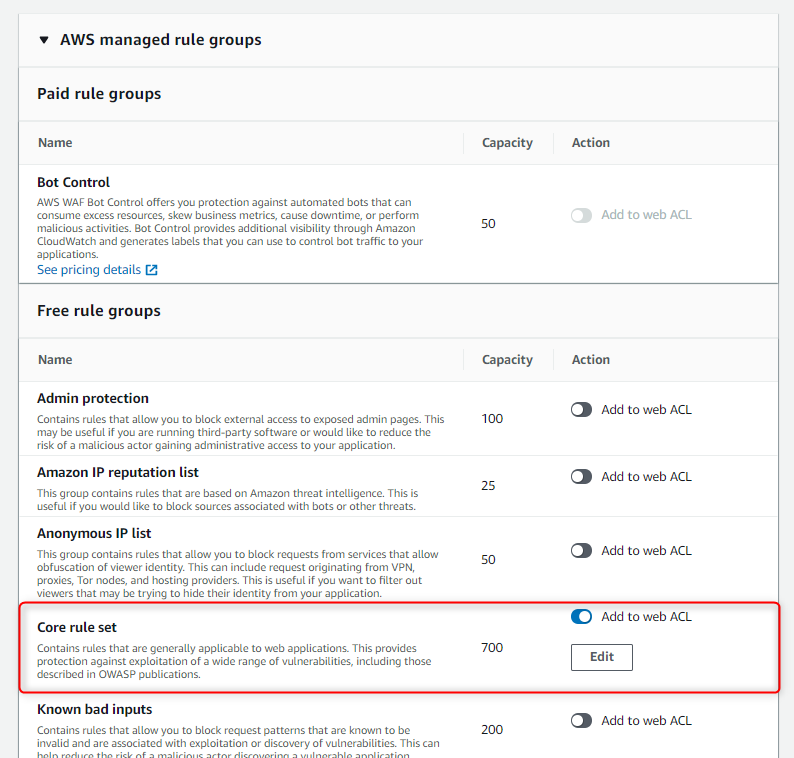Screen dimensions: 794x758
Task: Toggle the Bot Control web ACL switch
Action: pyautogui.click(x=581, y=215)
